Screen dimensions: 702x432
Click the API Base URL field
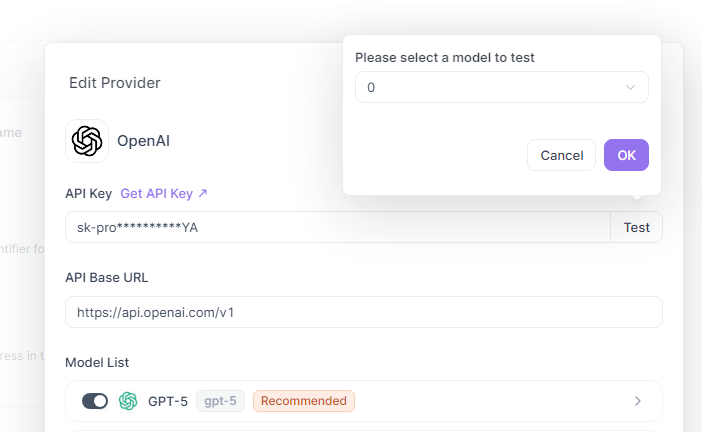pyautogui.click(x=363, y=312)
